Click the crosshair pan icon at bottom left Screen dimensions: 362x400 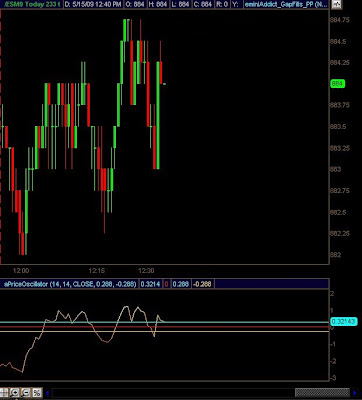point(4,392)
